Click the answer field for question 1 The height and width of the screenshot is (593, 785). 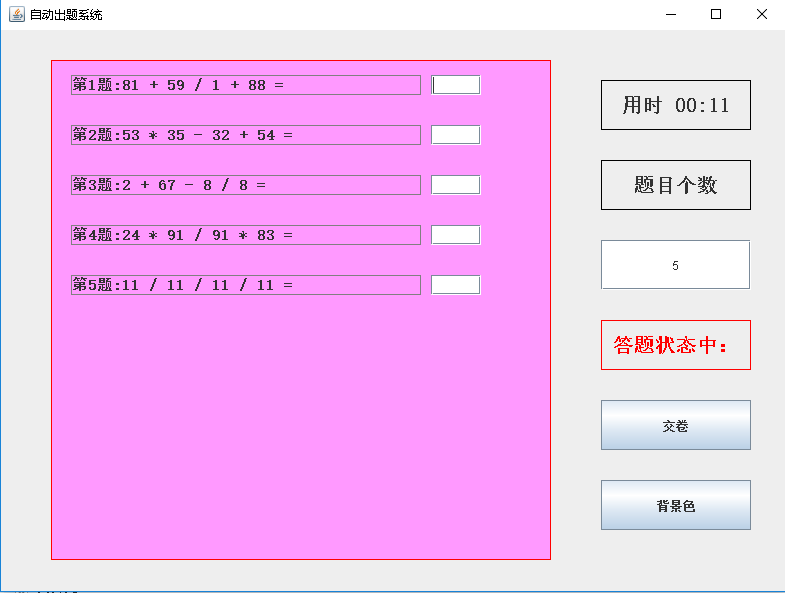[456, 85]
